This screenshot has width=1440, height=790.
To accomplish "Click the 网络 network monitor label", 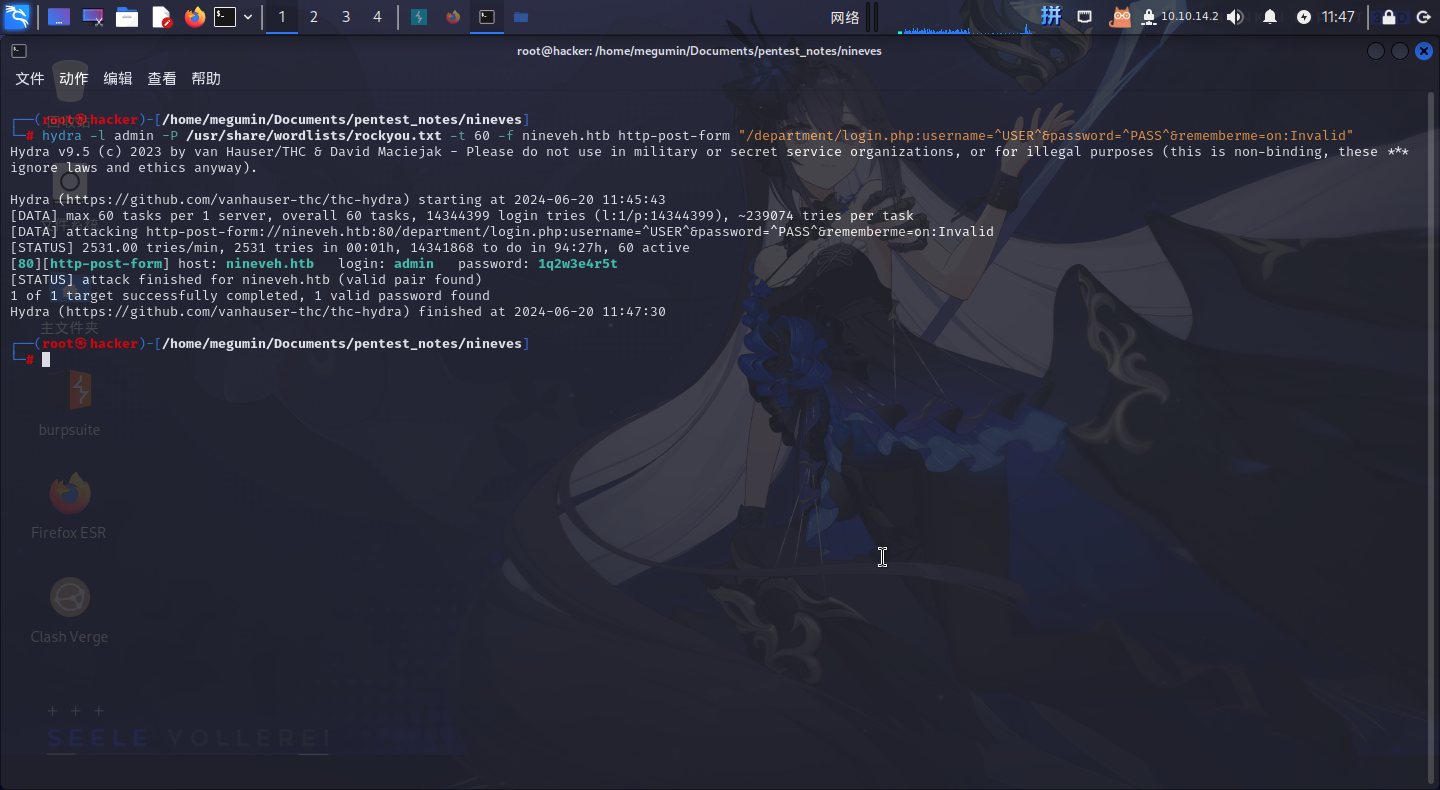I will click(x=845, y=17).
